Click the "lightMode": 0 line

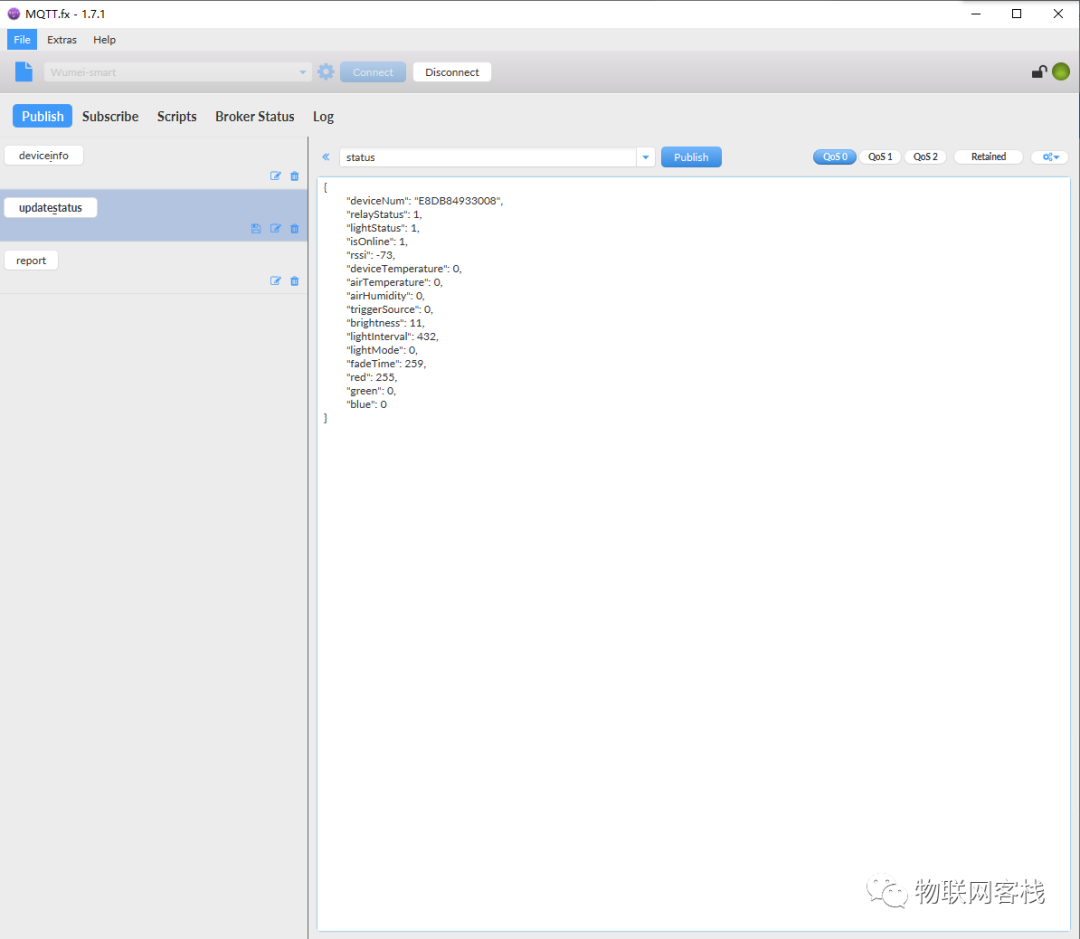382,350
